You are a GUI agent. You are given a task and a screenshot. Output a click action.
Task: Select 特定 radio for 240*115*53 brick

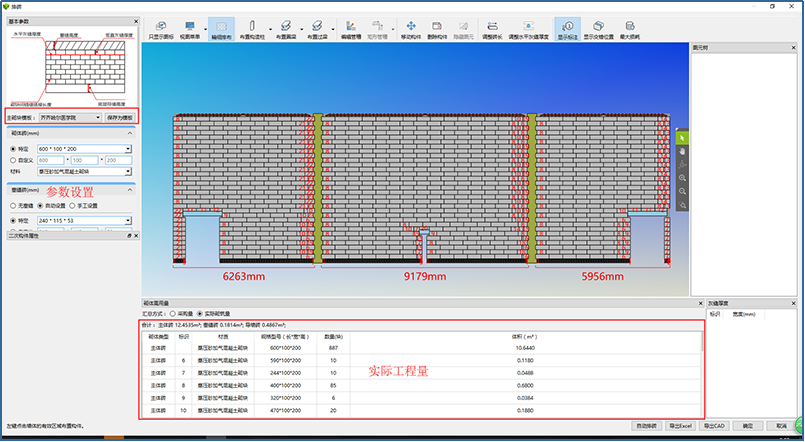pyautogui.click(x=13, y=221)
